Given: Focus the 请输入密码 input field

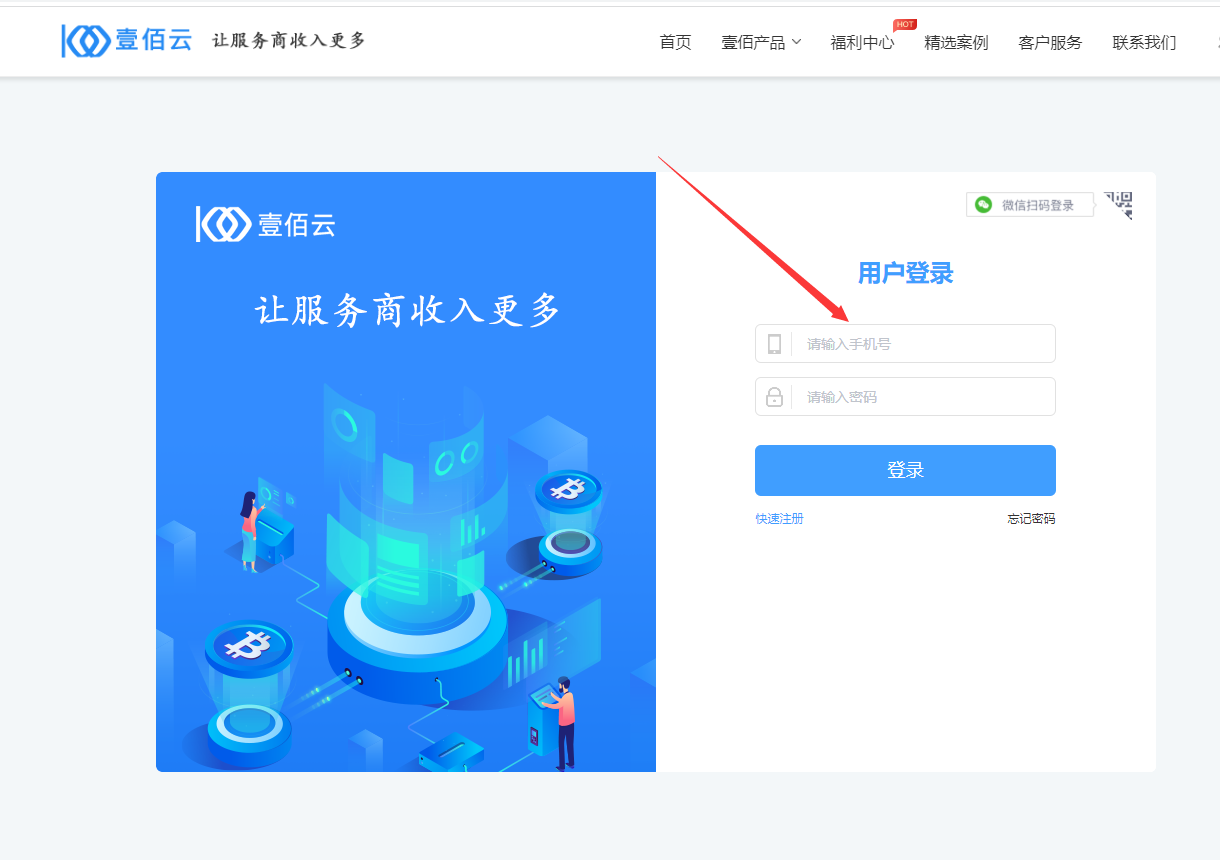Looking at the screenshot, I should (x=905, y=396).
